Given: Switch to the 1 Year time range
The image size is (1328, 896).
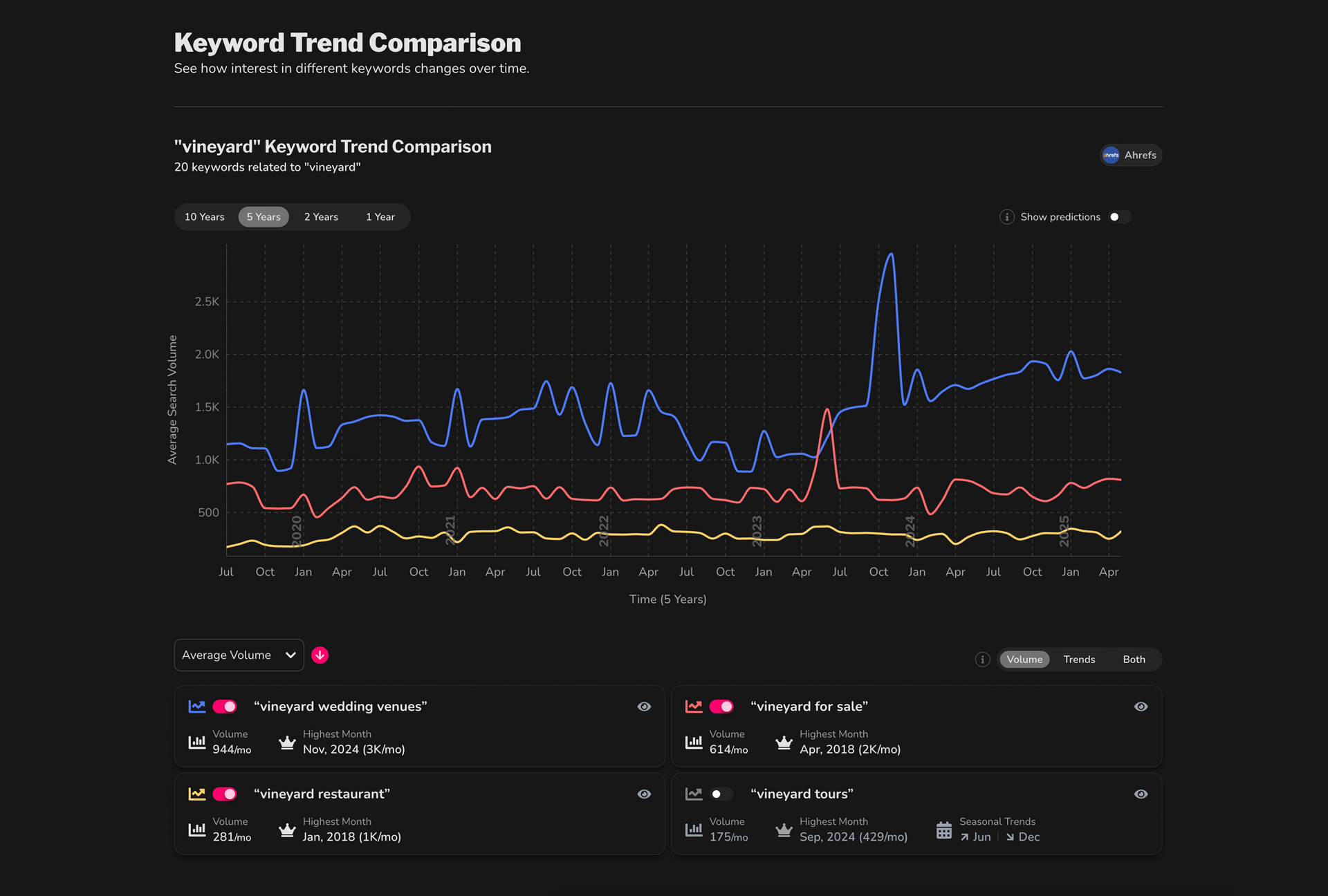Looking at the screenshot, I should coord(380,216).
